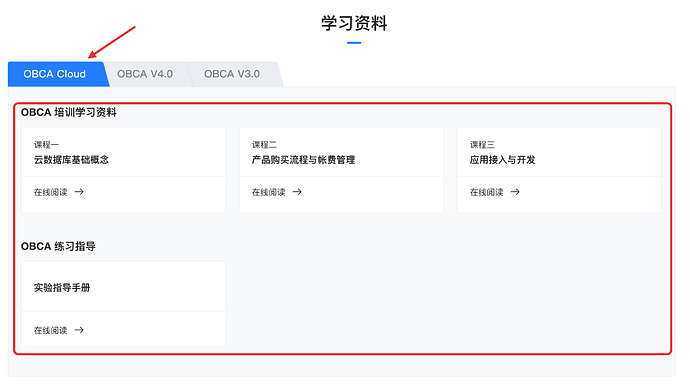Click the 实验指导手册 card title
Screen dimensions: 690x384
pos(62,288)
